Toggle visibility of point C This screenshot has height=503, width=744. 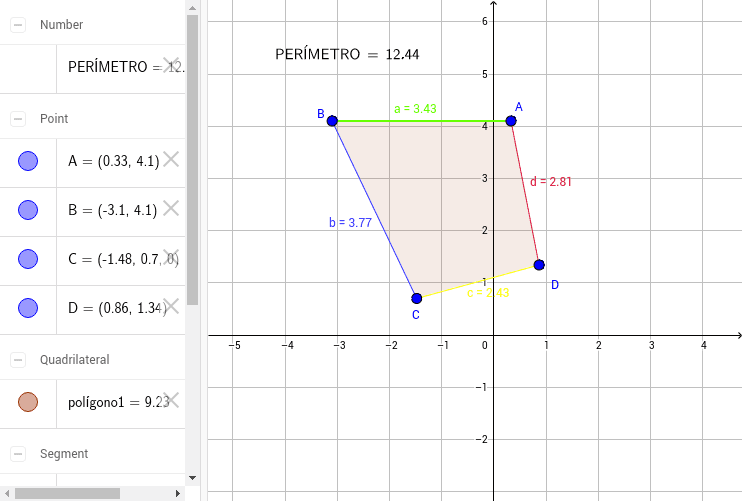[28, 259]
